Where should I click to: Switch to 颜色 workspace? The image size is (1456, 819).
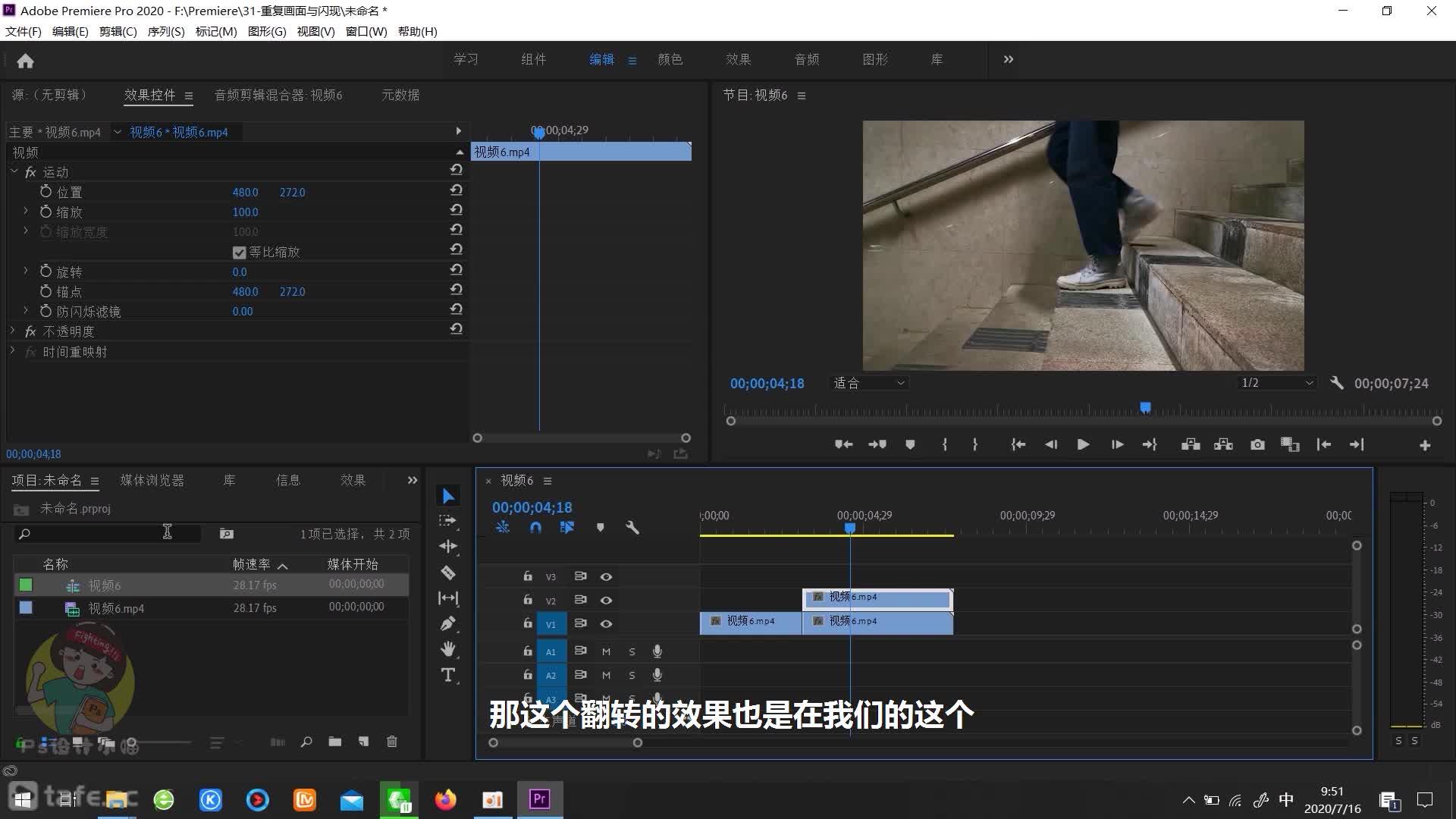[670, 59]
